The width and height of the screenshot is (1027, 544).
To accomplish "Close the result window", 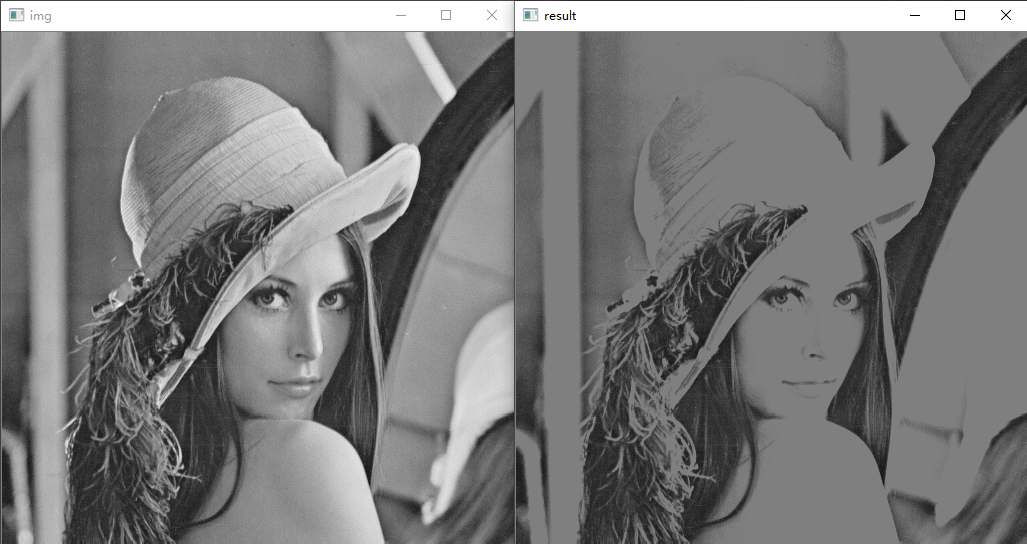I will [x=1005, y=15].
